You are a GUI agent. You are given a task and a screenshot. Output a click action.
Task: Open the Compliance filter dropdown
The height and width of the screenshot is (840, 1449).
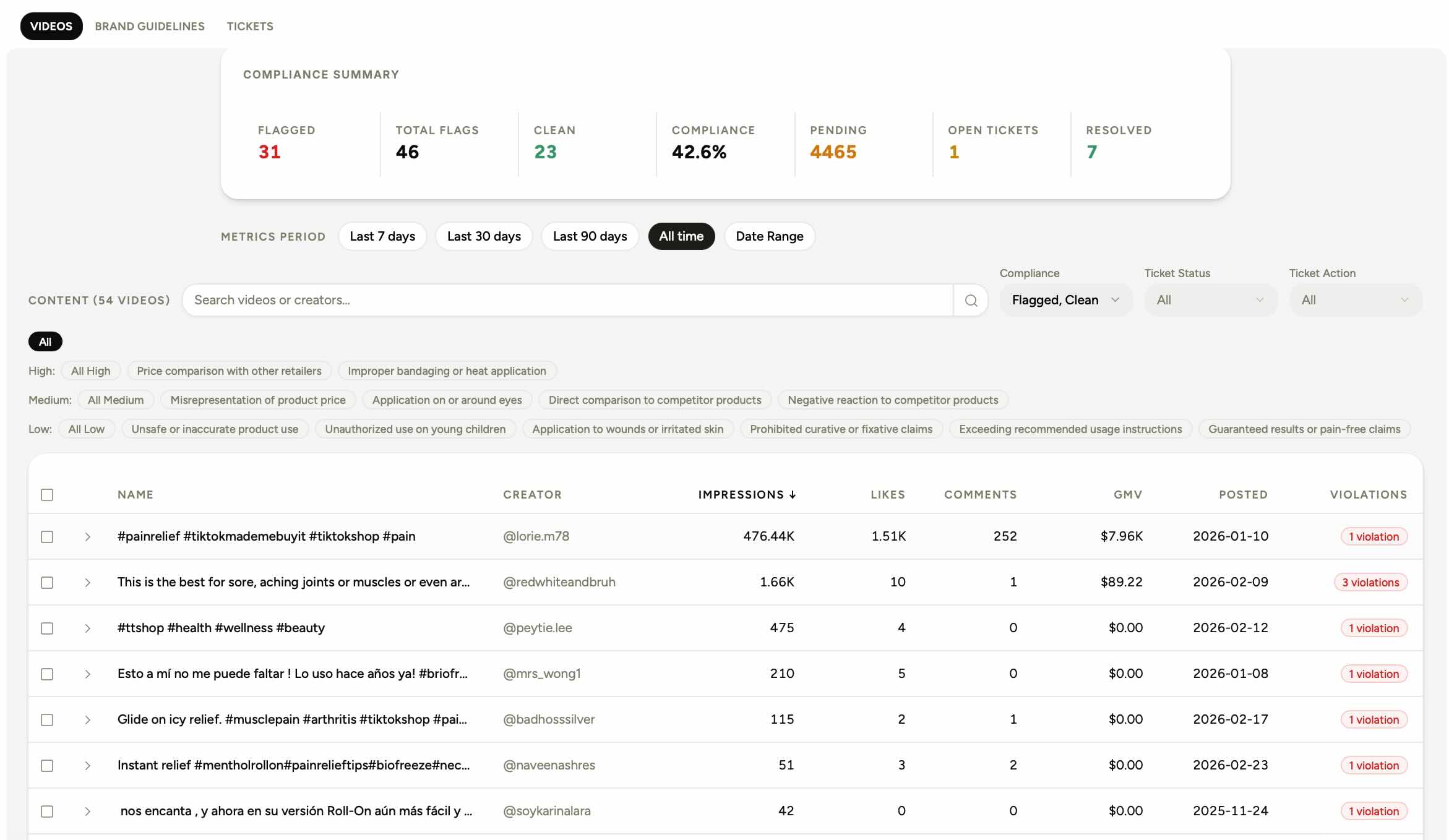pos(1065,300)
